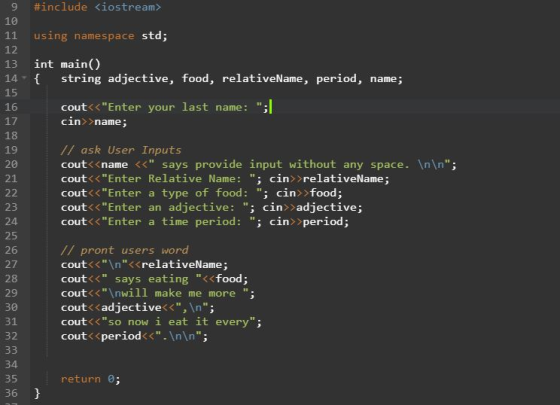Click 'cin>>period;' on line 24
This screenshot has height=405, width=560.
coord(309,221)
